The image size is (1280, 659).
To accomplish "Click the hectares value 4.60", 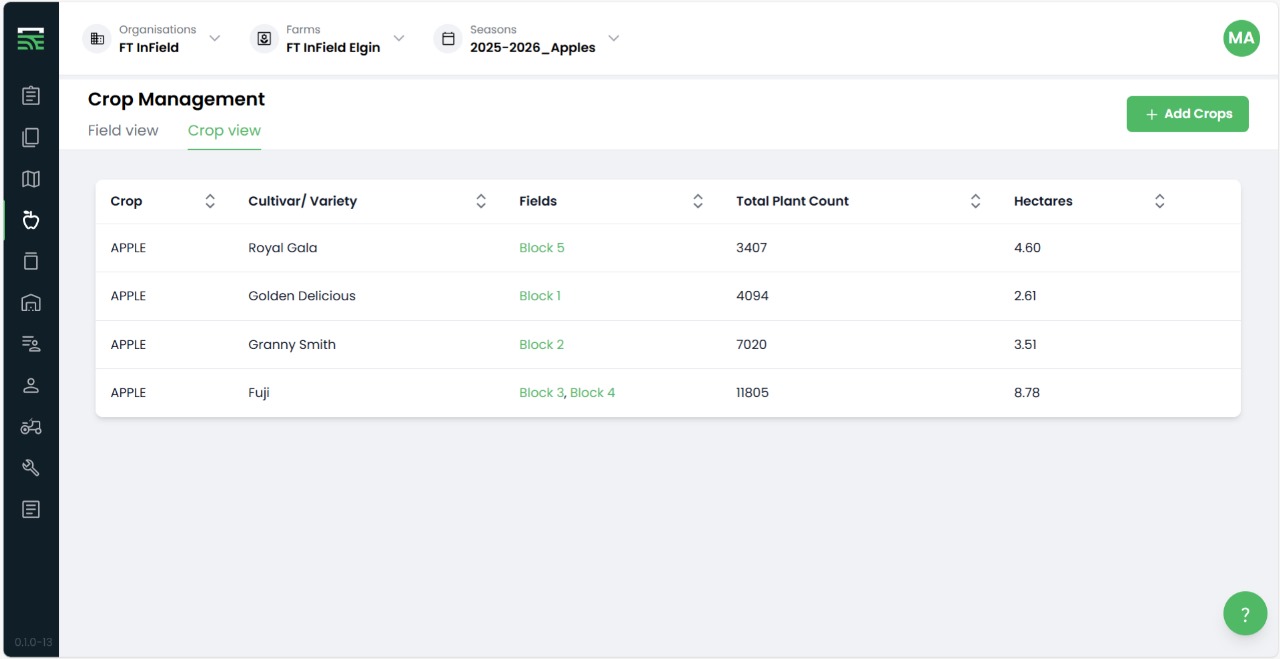I will [x=1028, y=248].
